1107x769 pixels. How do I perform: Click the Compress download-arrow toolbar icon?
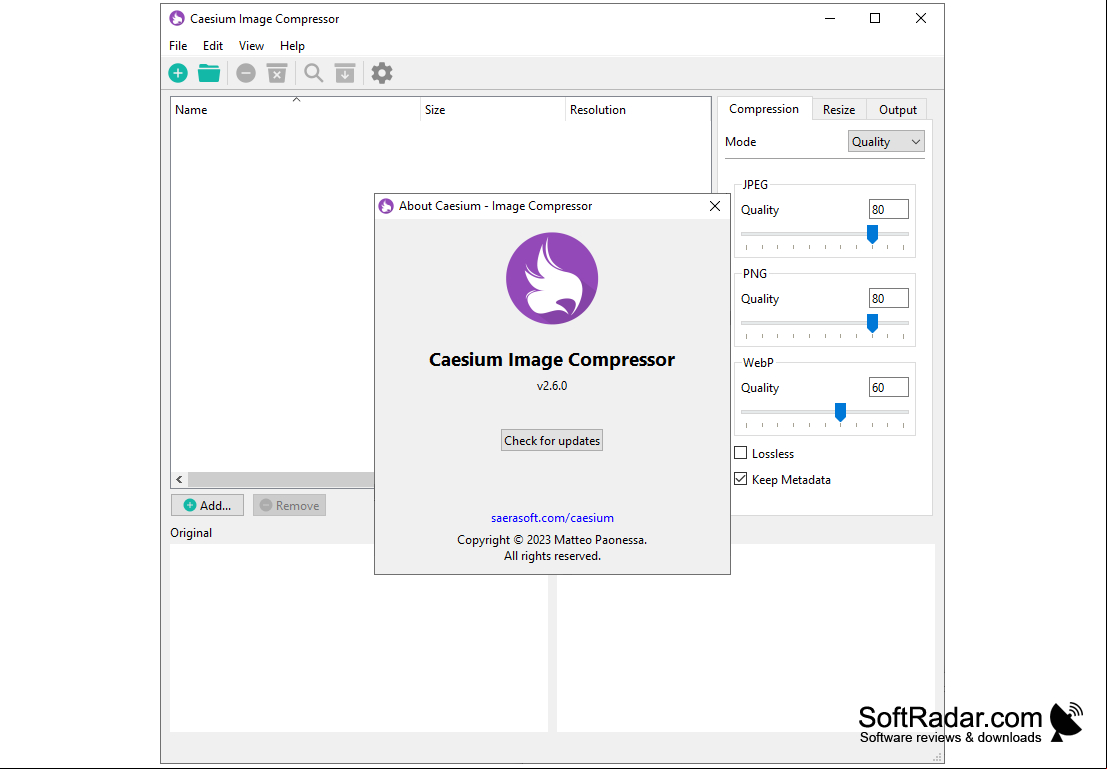click(x=345, y=73)
